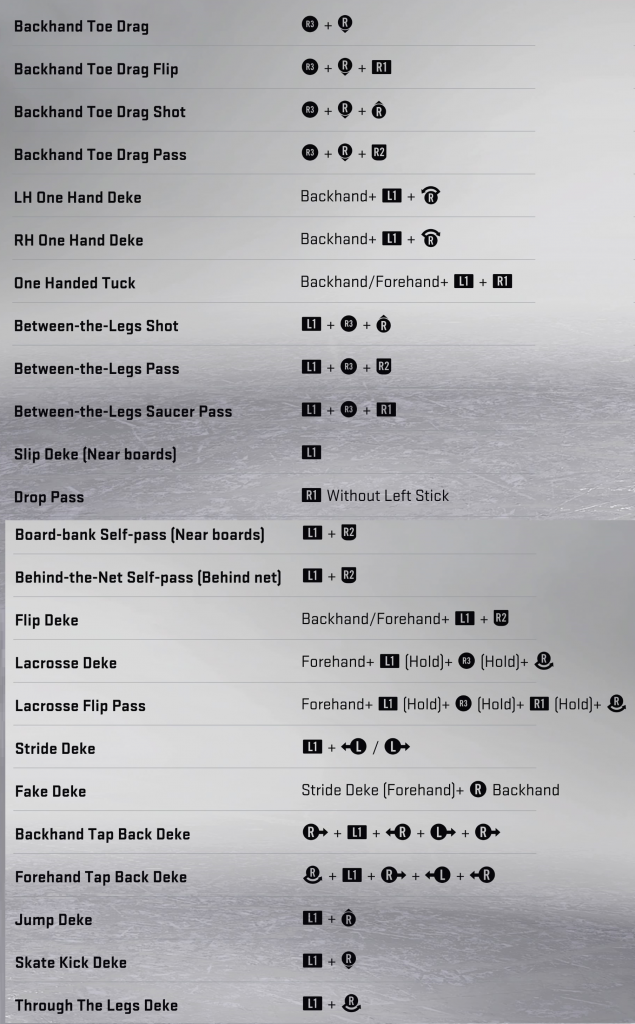Click the Forehand Tap Back Deke label

tap(101, 877)
